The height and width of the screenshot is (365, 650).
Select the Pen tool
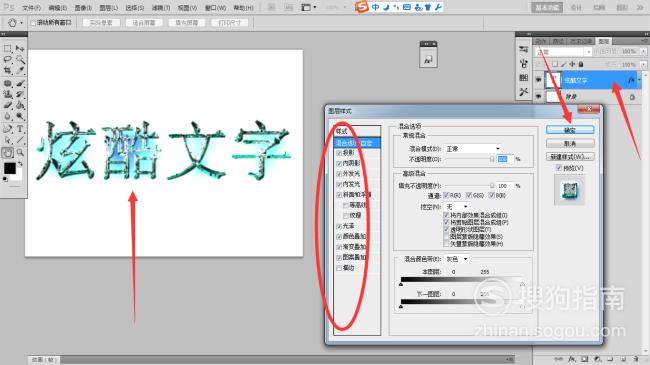pyautogui.click(x=7, y=129)
